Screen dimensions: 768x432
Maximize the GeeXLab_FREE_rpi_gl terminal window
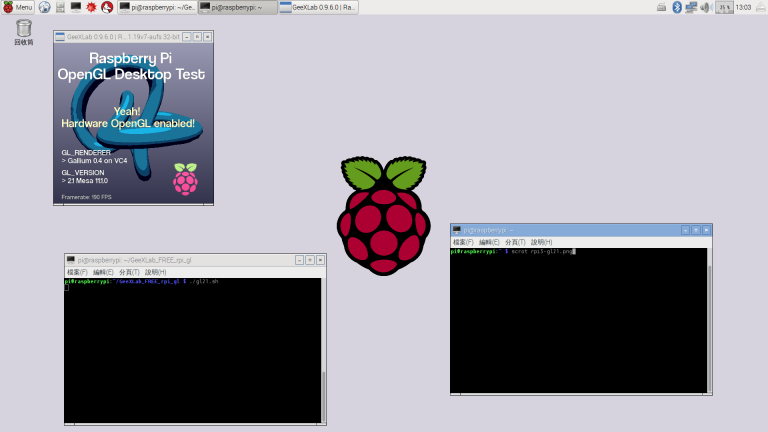pos(310,260)
